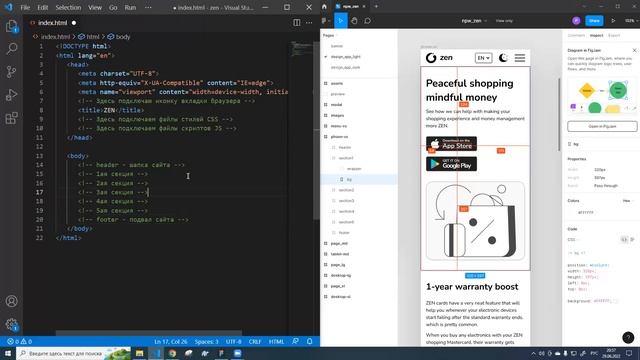Switch to the index.html editor tab
This screenshot has height=360, width=640.
53,23
